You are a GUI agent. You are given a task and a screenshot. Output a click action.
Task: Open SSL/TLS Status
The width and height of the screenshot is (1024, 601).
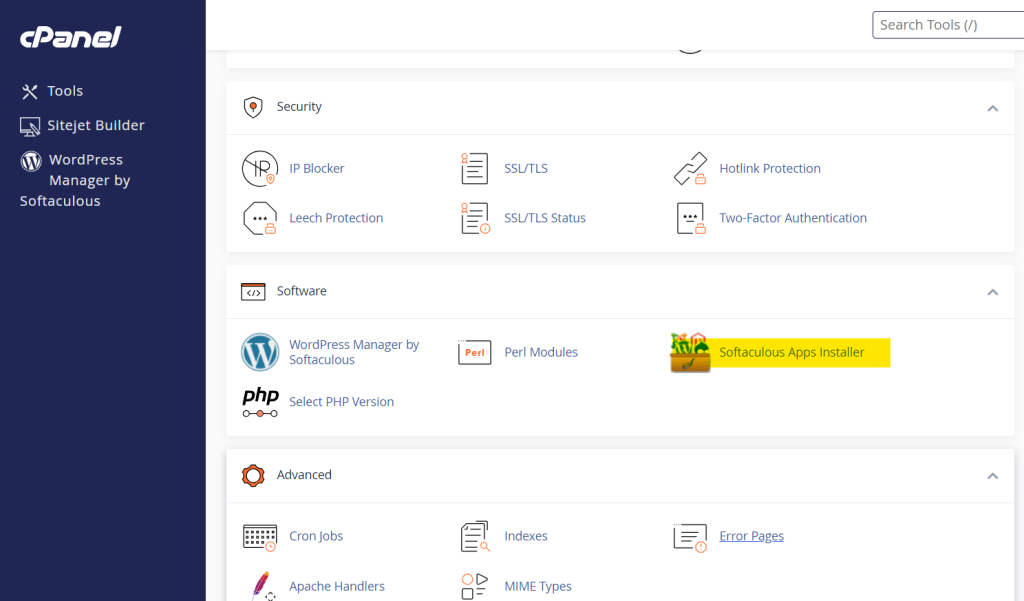coord(545,218)
